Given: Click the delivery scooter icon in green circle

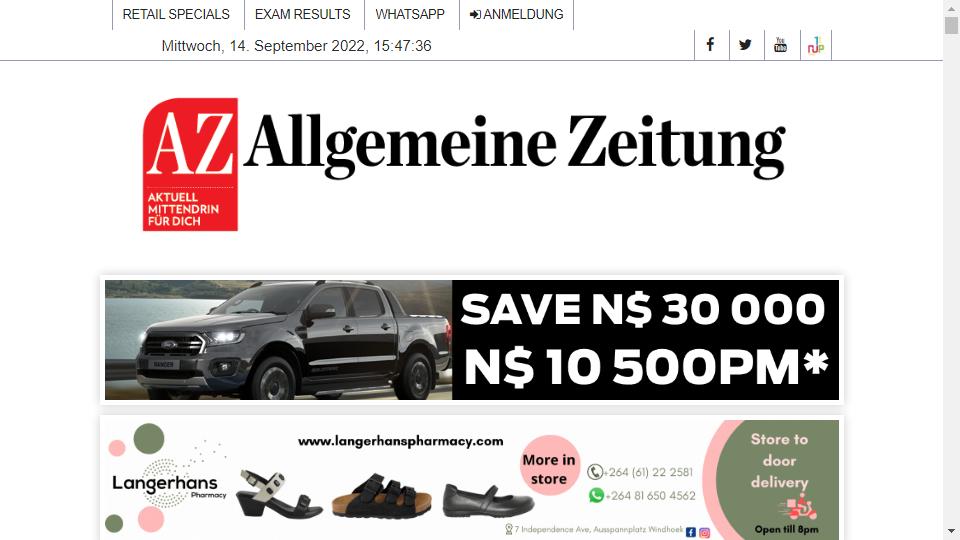Looking at the screenshot, I should (x=798, y=508).
